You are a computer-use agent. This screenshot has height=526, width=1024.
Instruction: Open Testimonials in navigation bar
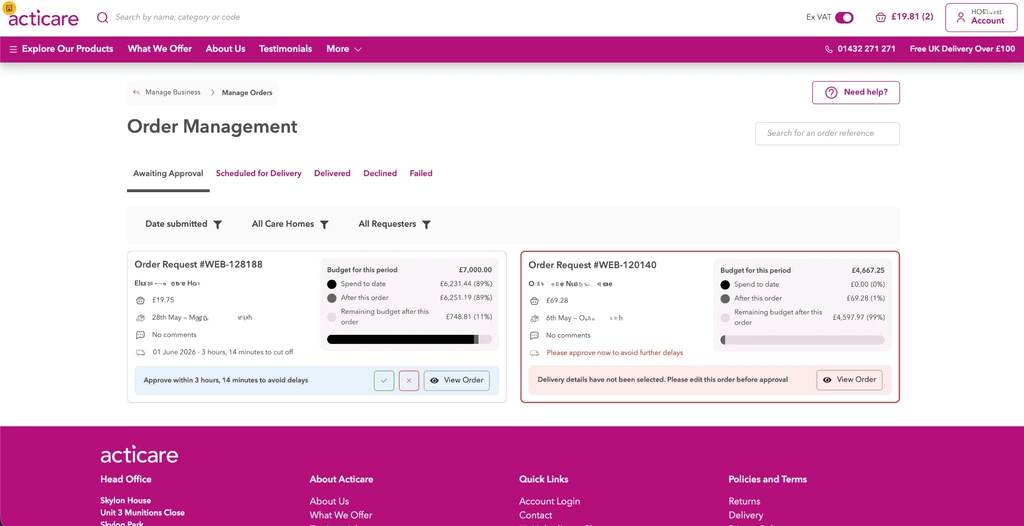tap(285, 49)
